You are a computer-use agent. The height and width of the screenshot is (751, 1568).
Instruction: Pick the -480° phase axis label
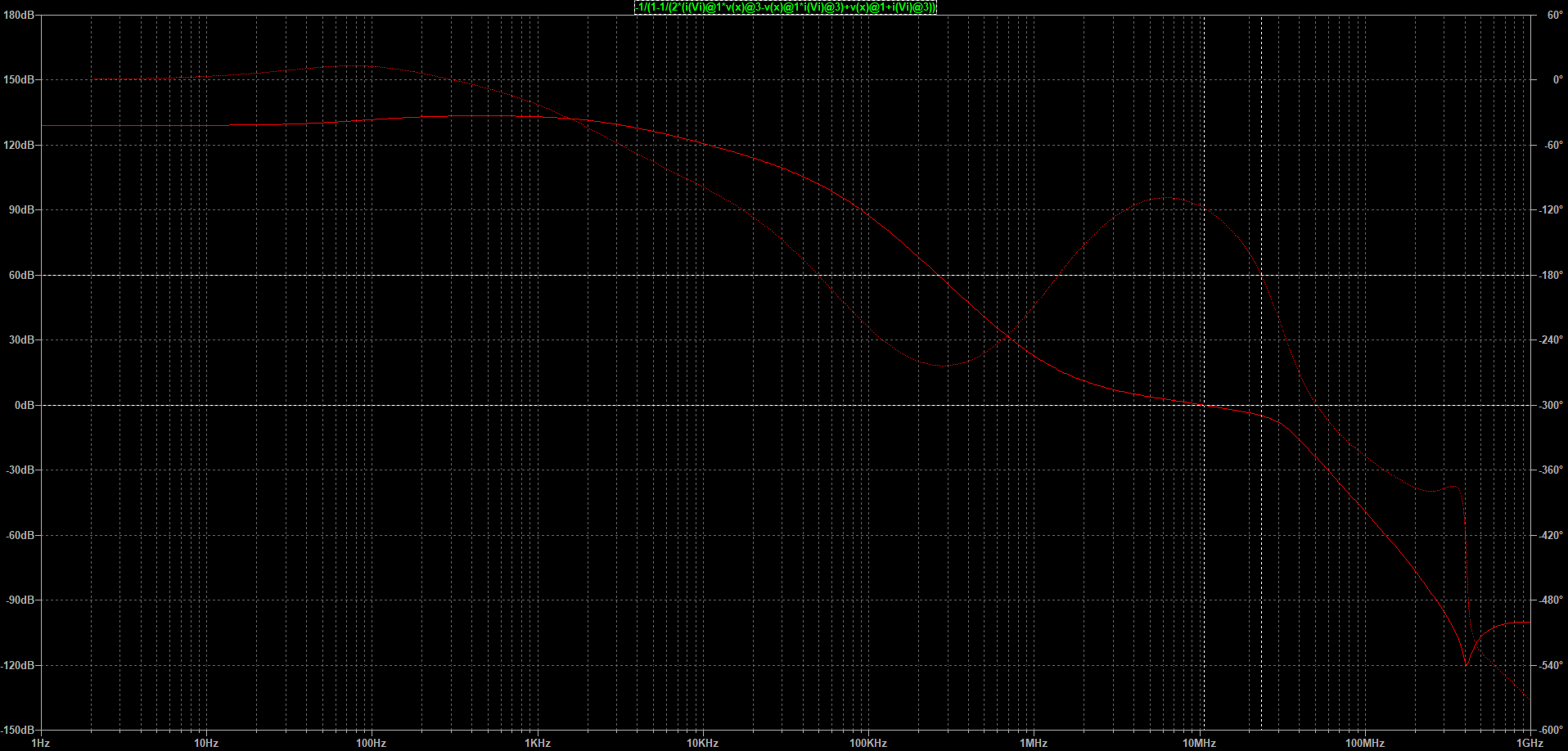click(1552, 600)
